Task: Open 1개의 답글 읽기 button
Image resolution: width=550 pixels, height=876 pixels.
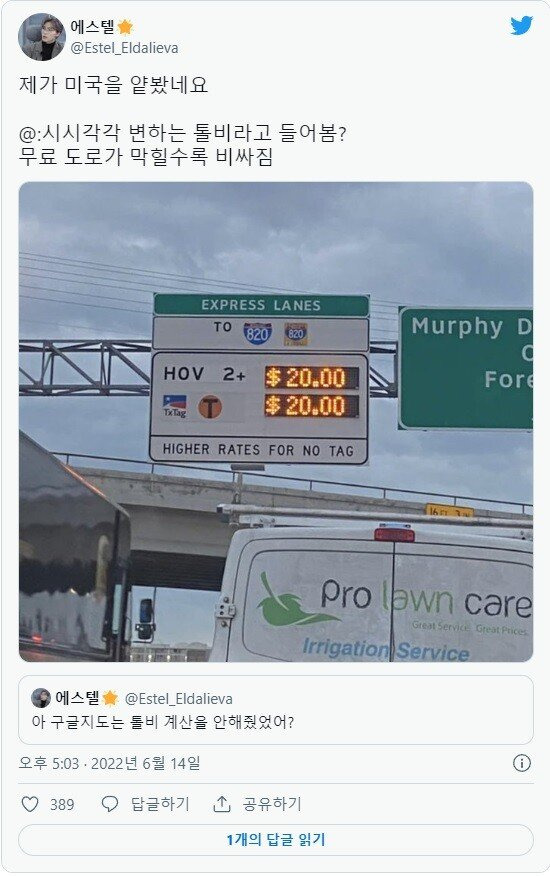Action: (x=276, y=840)
